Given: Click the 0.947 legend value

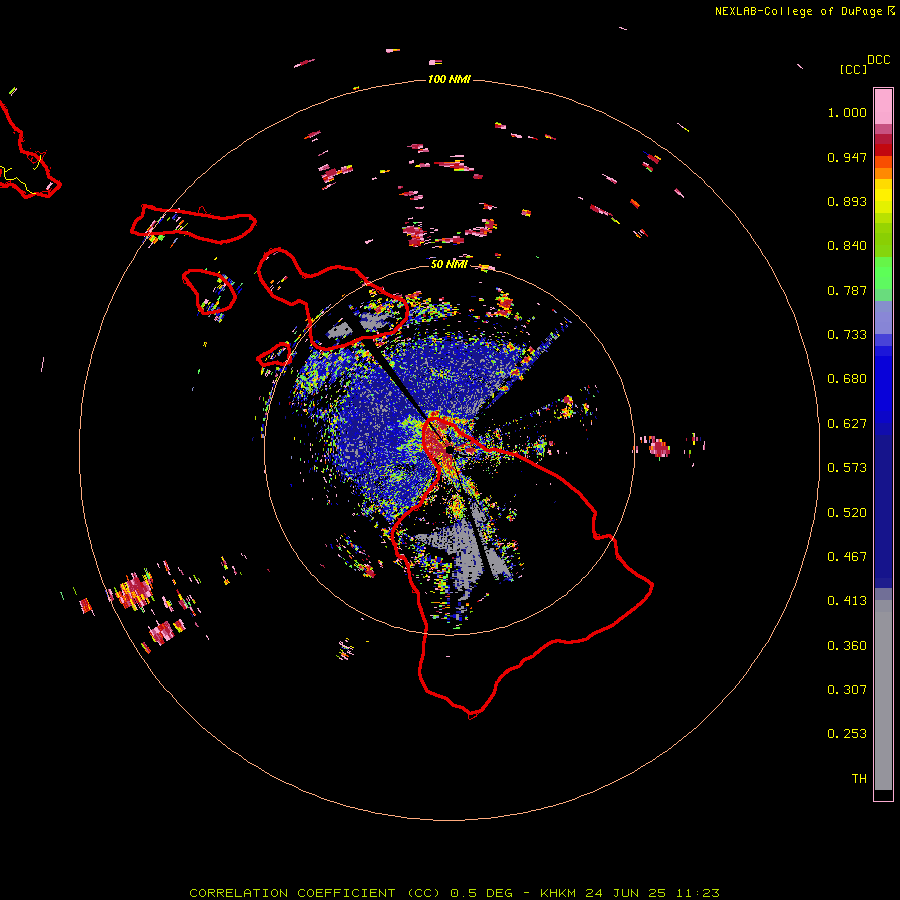Looking at the screenshot, I should coord(847,157).
